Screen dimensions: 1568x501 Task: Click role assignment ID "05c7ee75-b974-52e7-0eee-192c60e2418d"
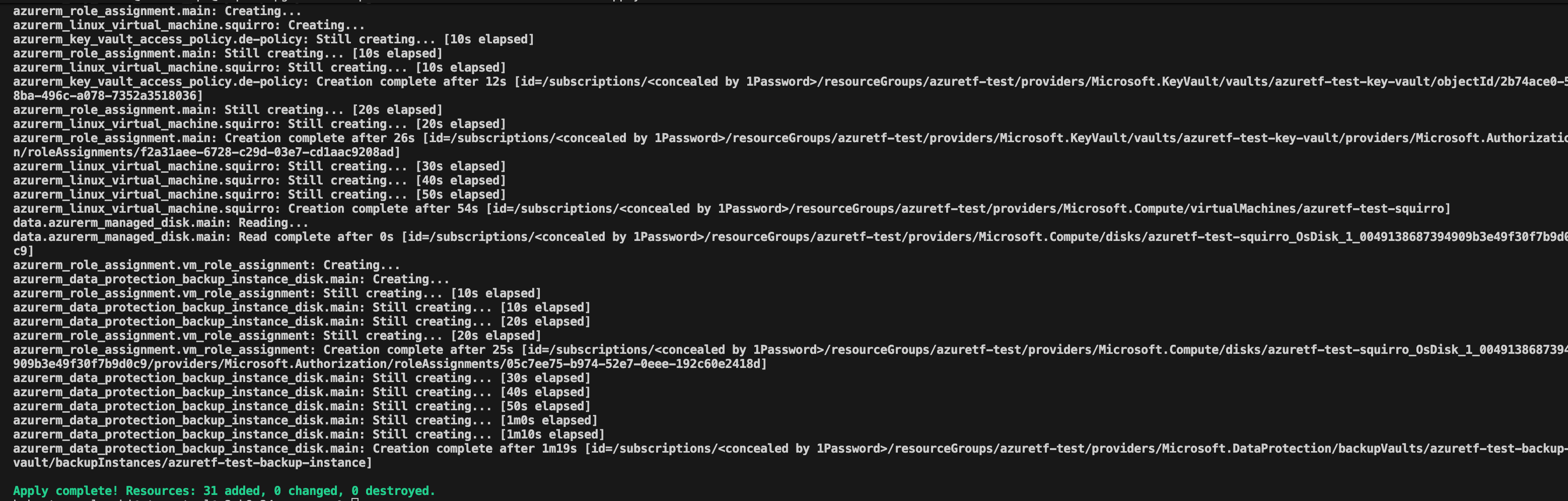tap(633, 364)
